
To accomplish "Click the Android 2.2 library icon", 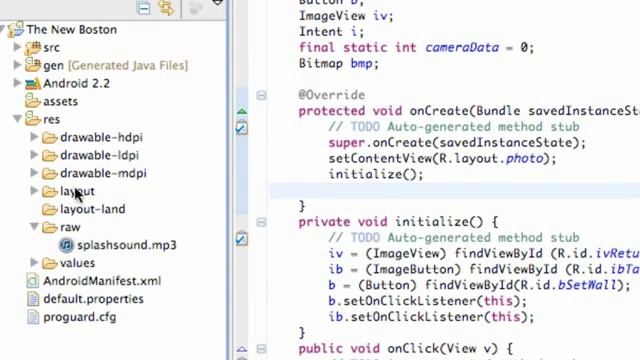I will pyautogui.click(x=33, y=84).
